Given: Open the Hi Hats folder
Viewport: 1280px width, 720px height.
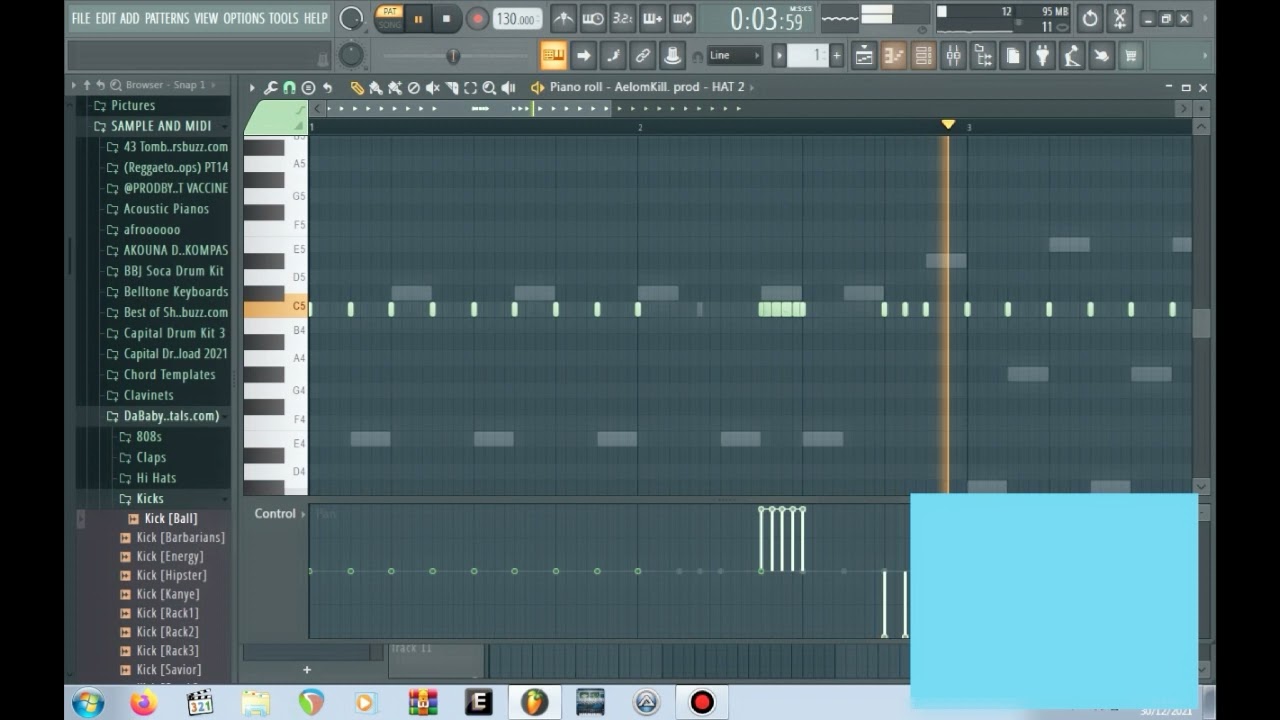Looking at the screenshot, I should click(x=156, y=478).
